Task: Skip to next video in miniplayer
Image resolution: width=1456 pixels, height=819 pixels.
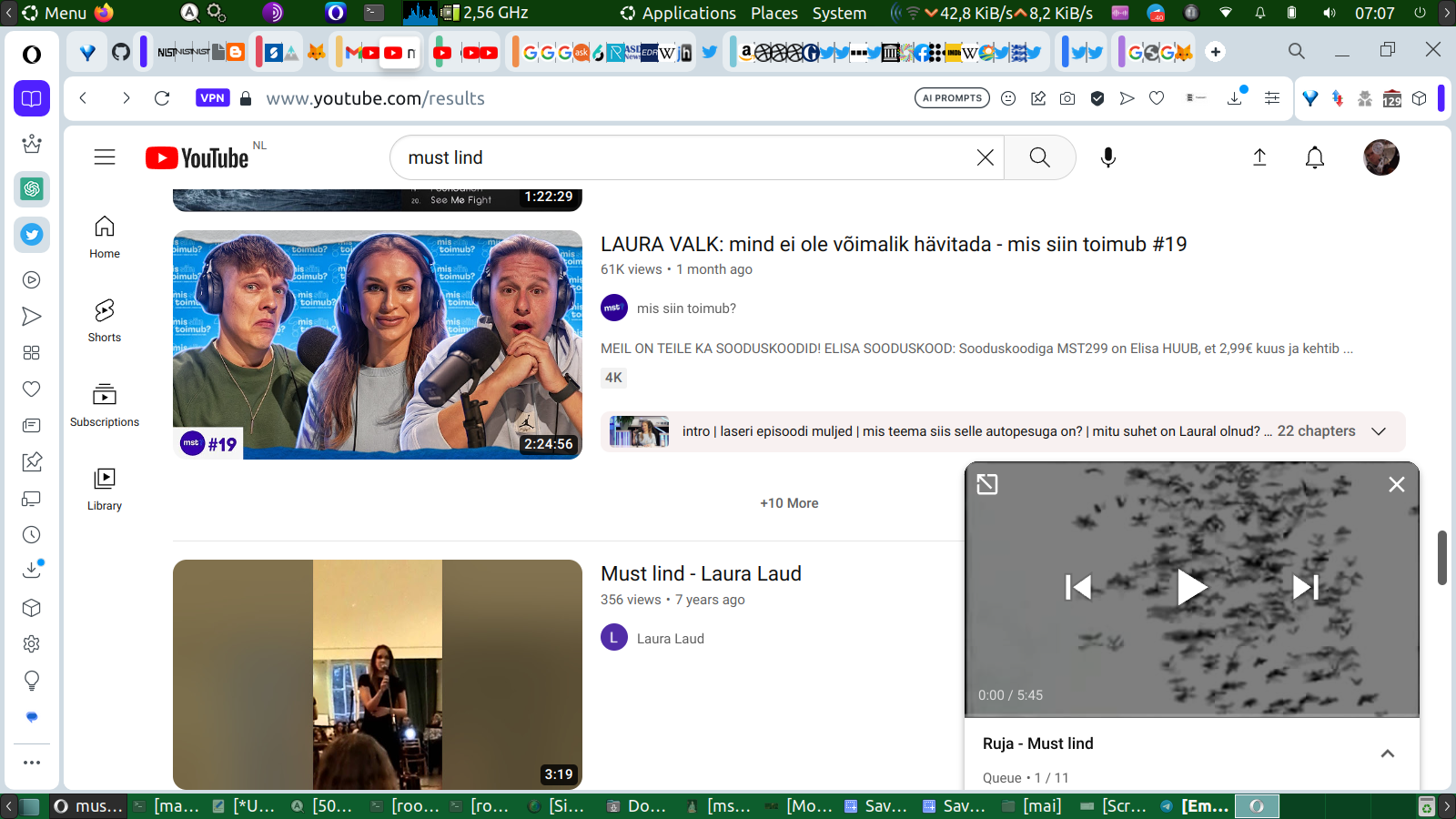Action: point(1306,587)
